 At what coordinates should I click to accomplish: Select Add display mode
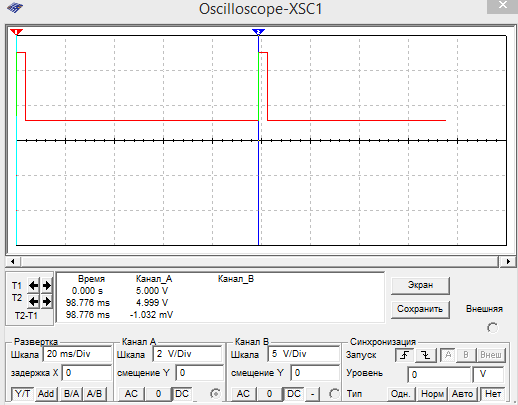[46, 394]
